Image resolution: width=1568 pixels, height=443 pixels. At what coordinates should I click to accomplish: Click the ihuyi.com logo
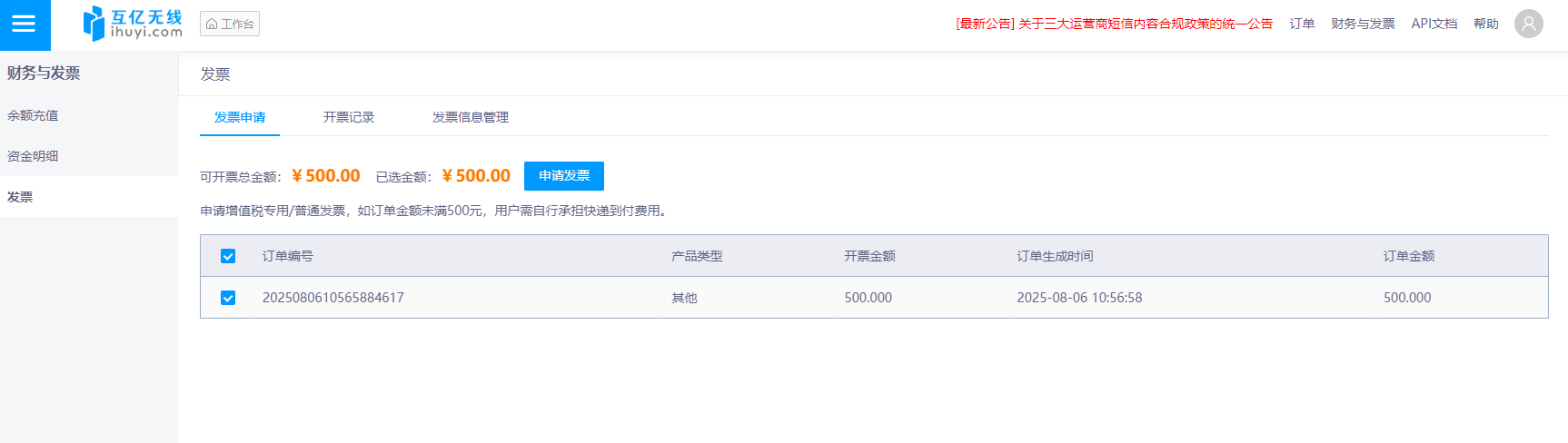coord(133,25)
